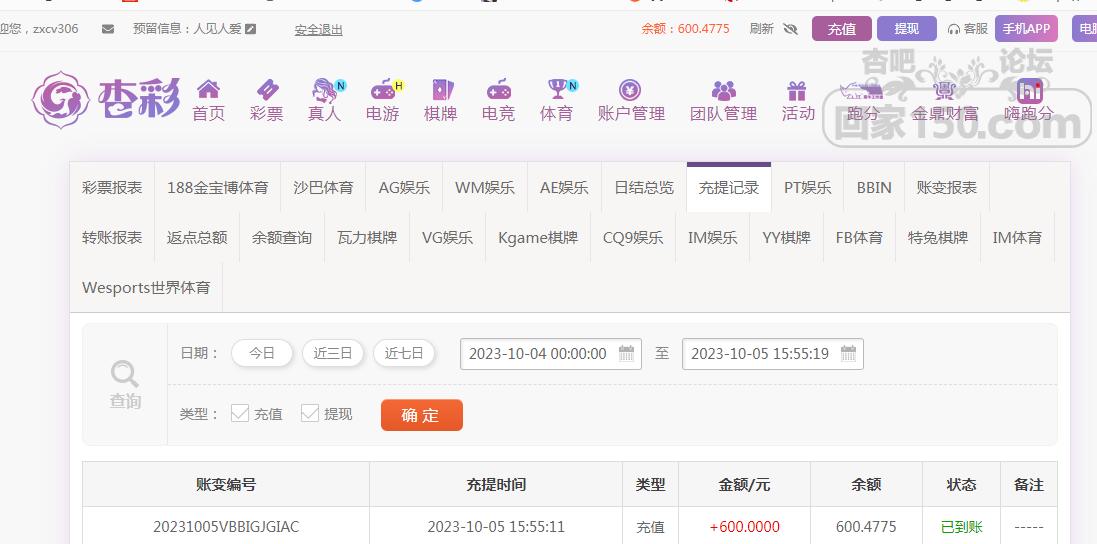This screenshot has height=544, width=1097.
Task: Toggle the 充值 type checkbox
Action: [240, 413]
